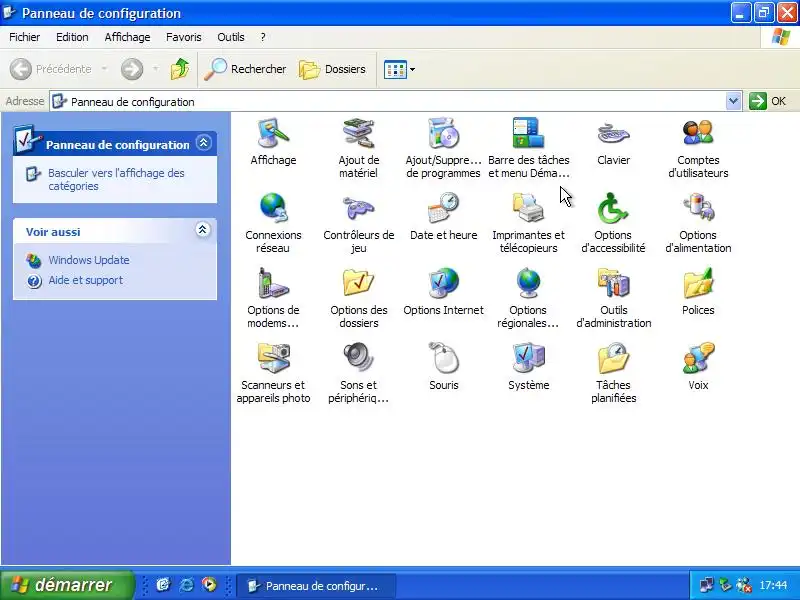The width and height of the screenshot is (800, 600).
Task: Open the views icon dropdown
Action: (x=399, y=69)
